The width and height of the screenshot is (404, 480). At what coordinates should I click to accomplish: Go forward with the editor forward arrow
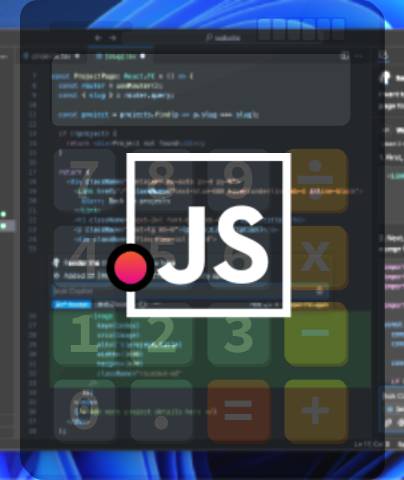tap(113, 38)
